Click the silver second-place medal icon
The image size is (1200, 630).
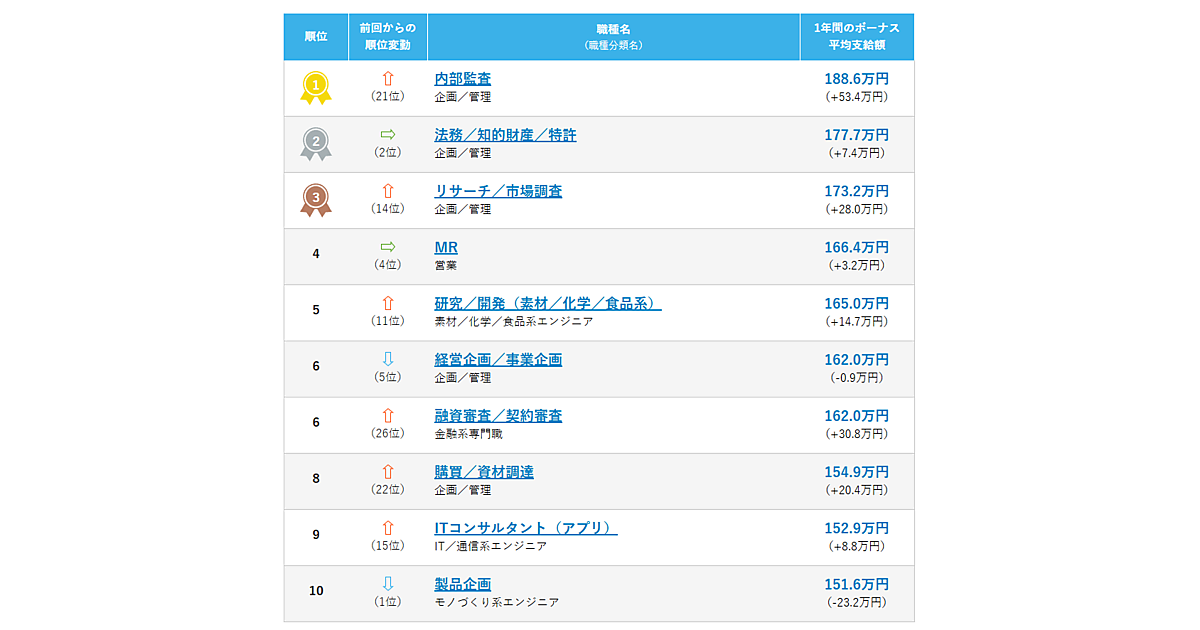(316, 144)
